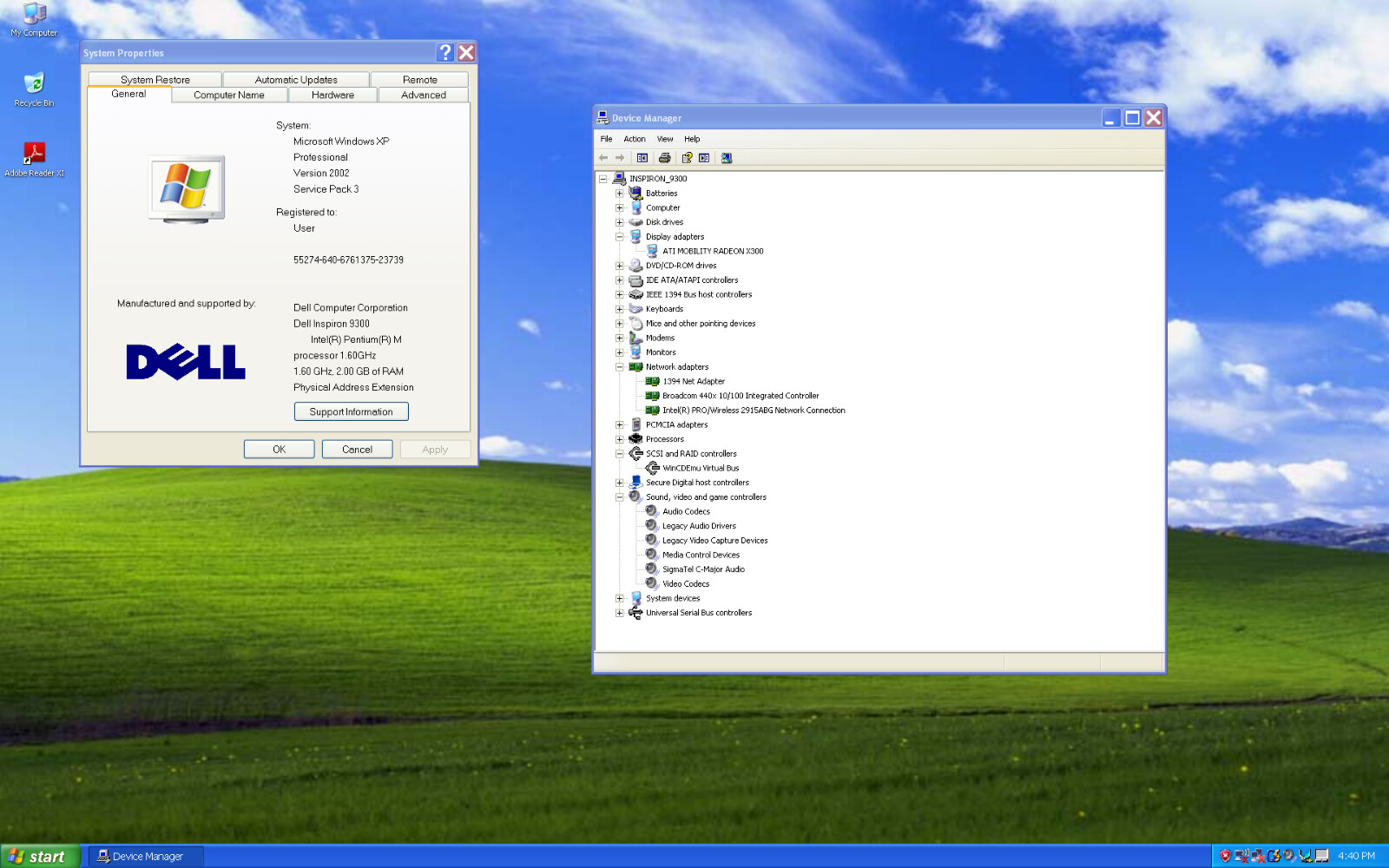This screenshot has width=1389, height=868.
Task: Select the IEEE 1394 Bus host controllers node
Action: click(x=699, y=294)
